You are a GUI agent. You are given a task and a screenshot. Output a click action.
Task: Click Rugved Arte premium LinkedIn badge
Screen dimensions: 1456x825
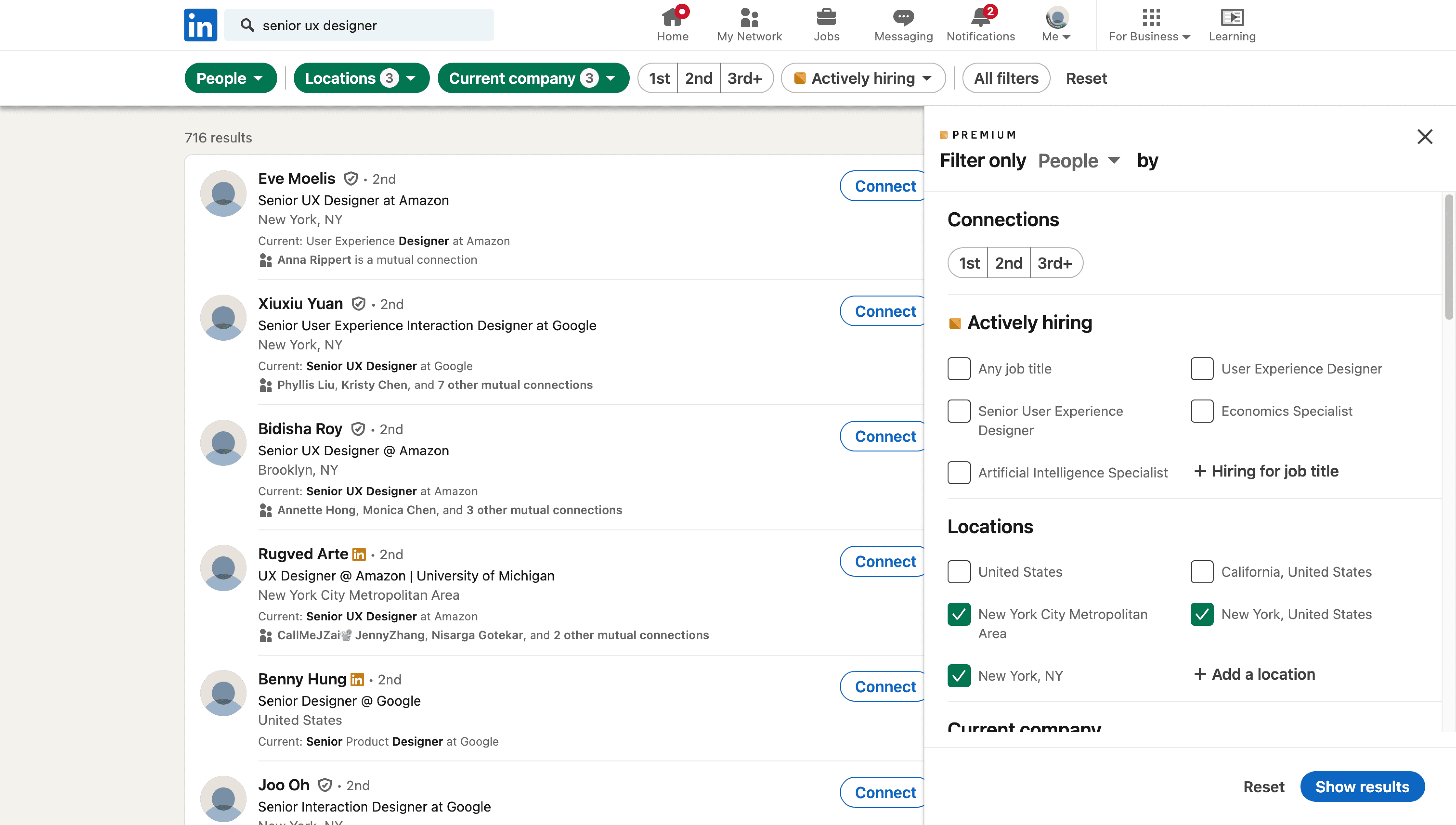(x=359, y=555)
